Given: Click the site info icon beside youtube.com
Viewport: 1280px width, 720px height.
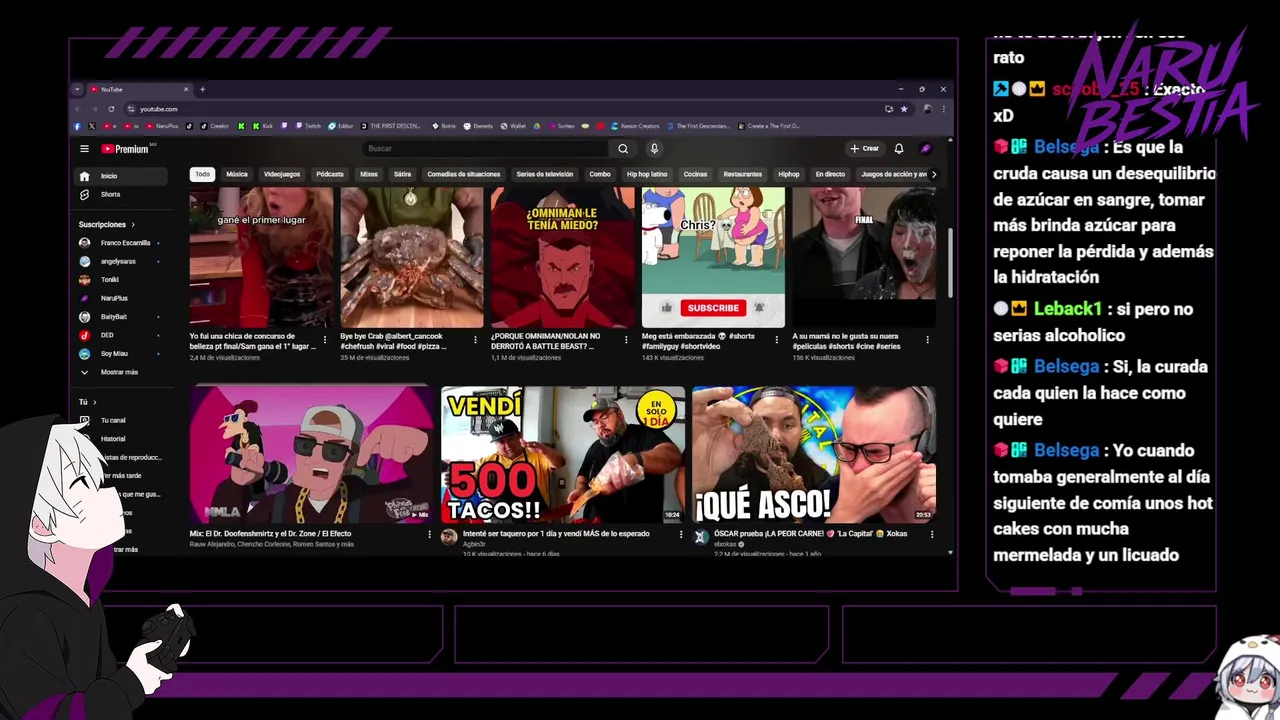Looking at the screenshot, I should (x=131, y=109).
